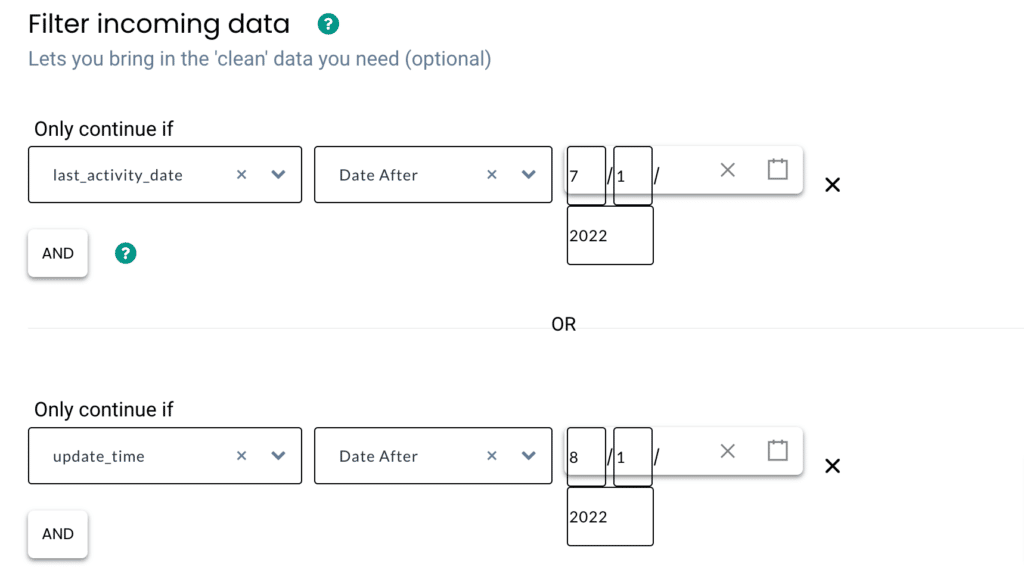The width and height of the screenshot is (1024, 585).
Task: Open calendar picker for last_activity_date filter
Action: tap(778, 169)
